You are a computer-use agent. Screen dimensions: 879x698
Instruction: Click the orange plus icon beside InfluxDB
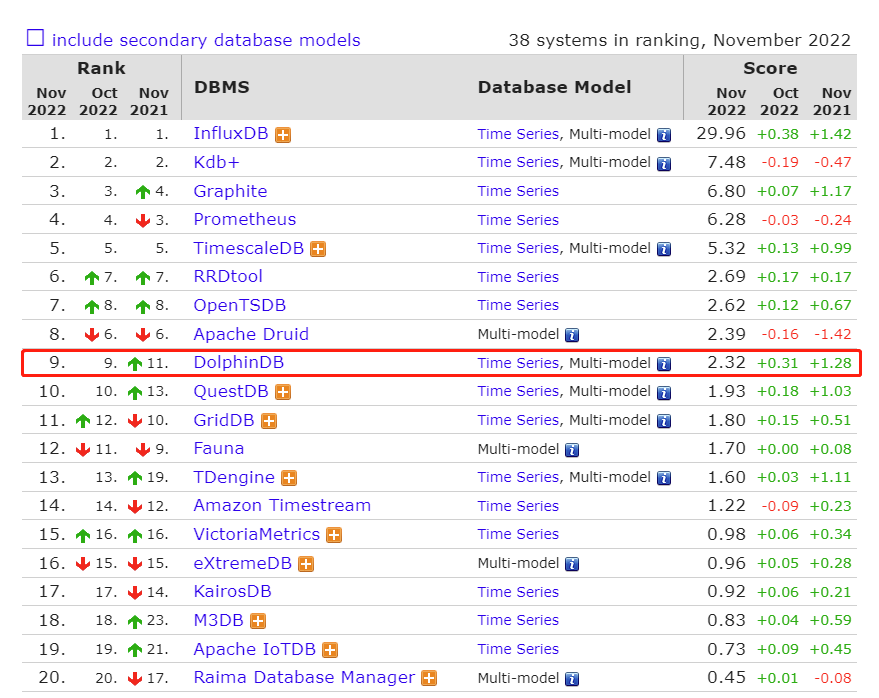(283, 135)
